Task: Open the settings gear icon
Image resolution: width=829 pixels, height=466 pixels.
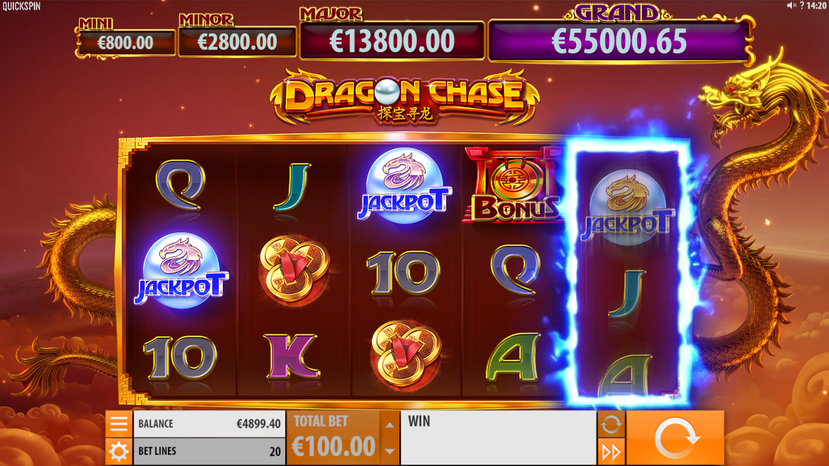Action: tap(118, 452)
